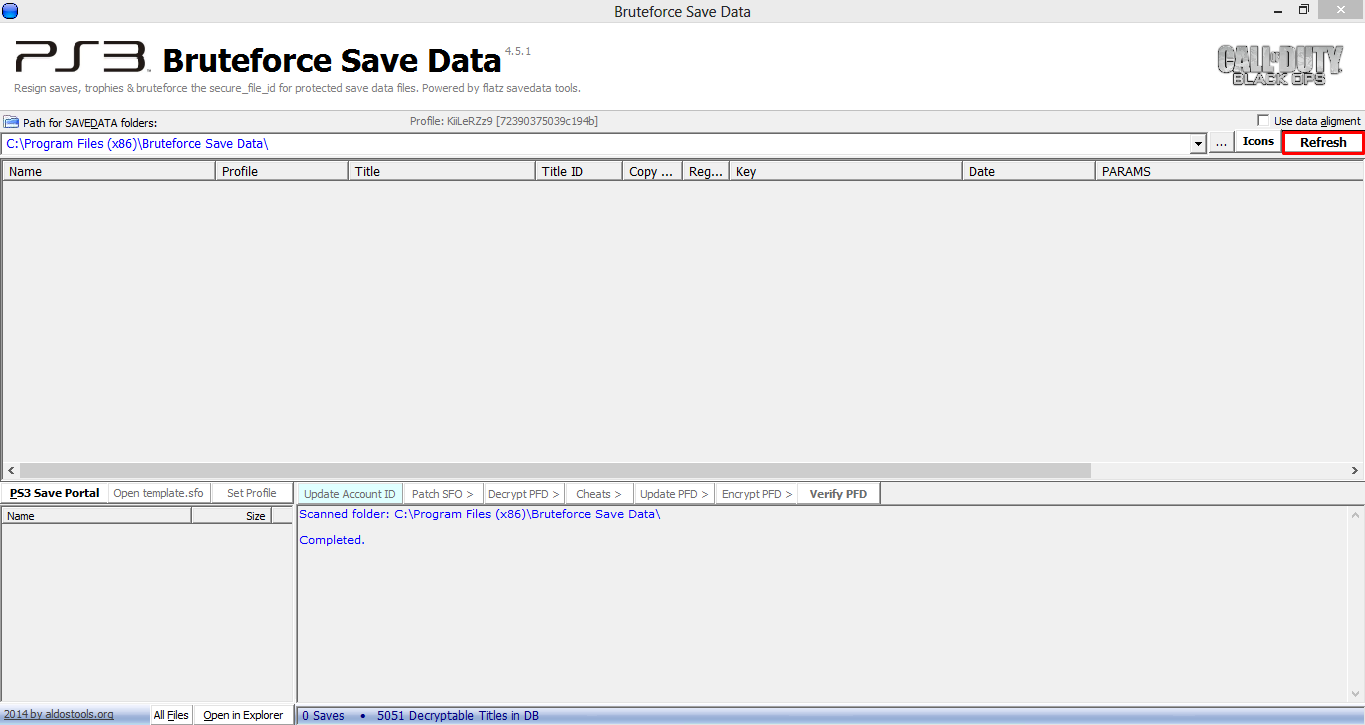Click the Set Profile button
This screenshot has height=725, width=1365.
(251, 493)
